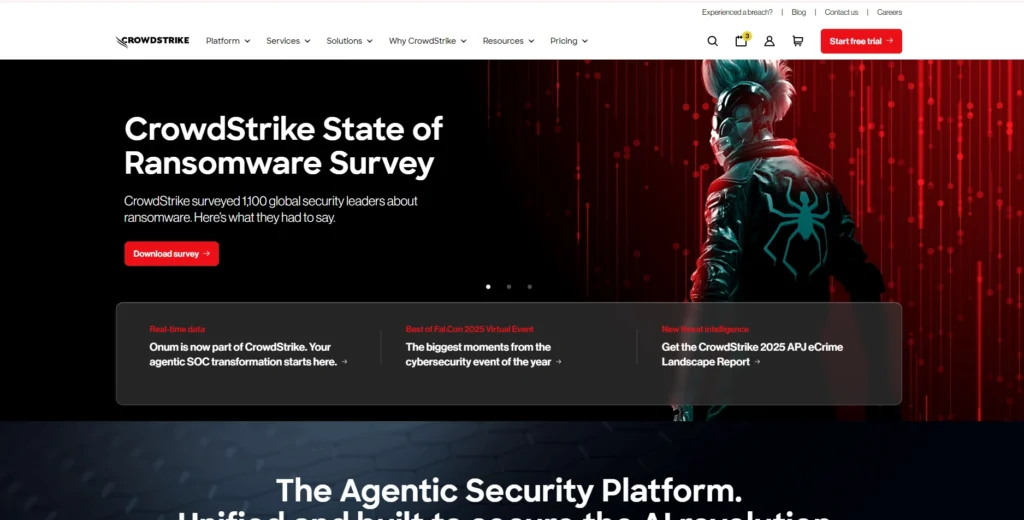The width and height of the screenshot is (1024, 520).
Task: Click Start free trial button
Action: pyautogui.click(x=861, y=41)
